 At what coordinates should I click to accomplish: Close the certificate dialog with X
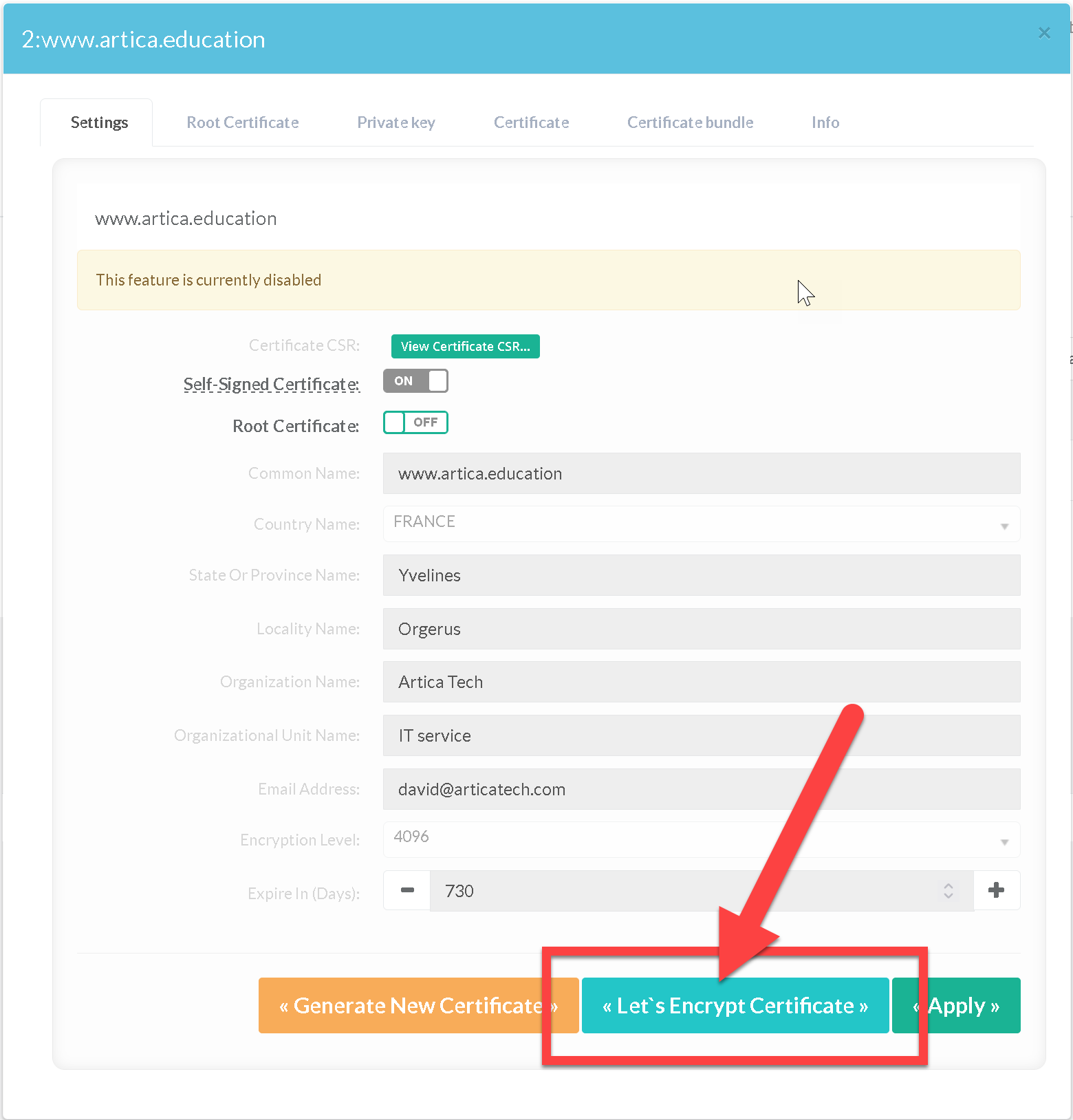point(1044,33)
